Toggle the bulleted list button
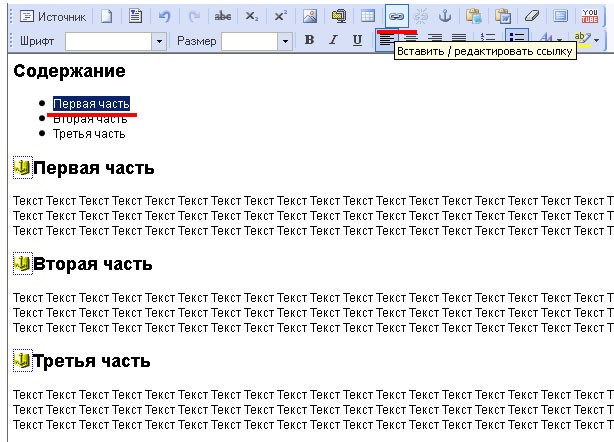The width and height of the screenshot is (614, 442). 516,38
